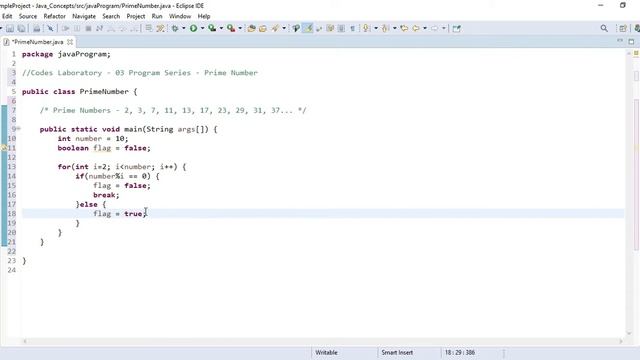Click the vertical scrollbar of the editor
Screen dimensions: 640x360
pyautogui.click(x=629, y=192)
